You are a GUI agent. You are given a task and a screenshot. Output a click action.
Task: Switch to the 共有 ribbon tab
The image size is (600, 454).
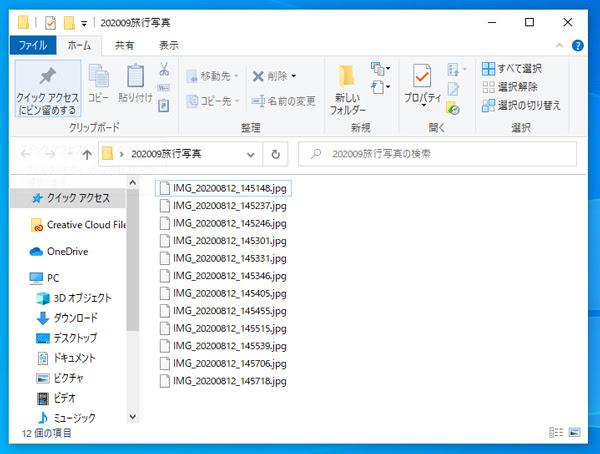[x=124, y=46]
